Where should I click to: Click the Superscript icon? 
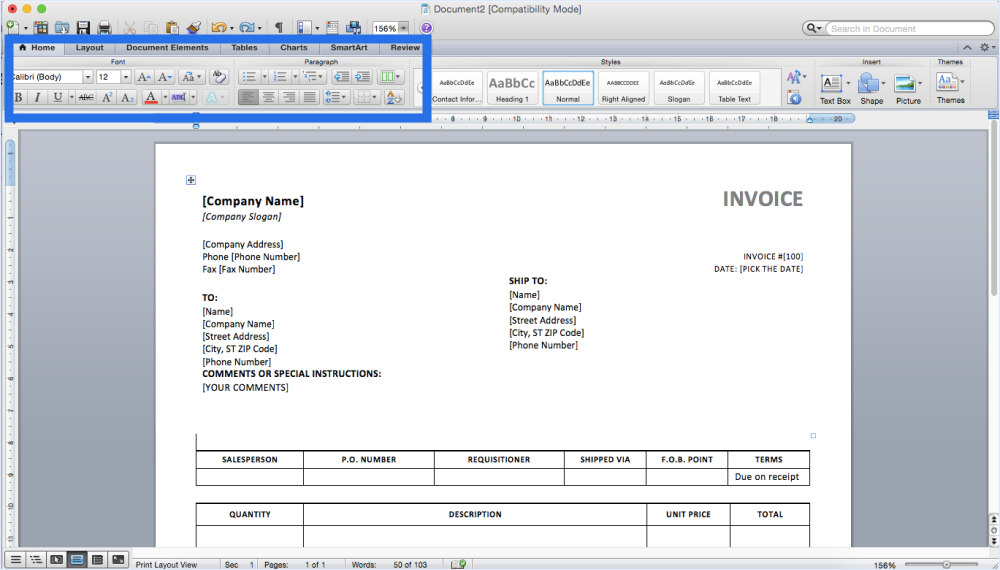[107, 98]
